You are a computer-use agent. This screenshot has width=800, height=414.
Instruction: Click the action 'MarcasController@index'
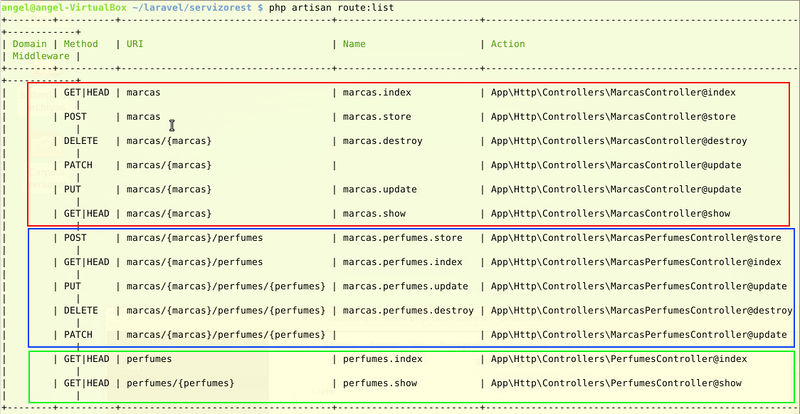coord(673,92)
